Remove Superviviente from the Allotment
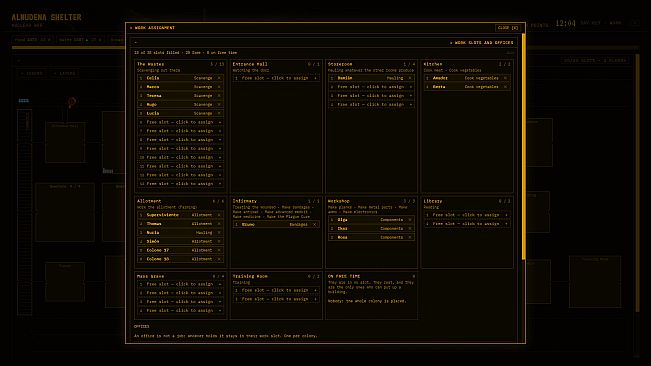Screen dimensions: 651x366 (x=219, y=215)
